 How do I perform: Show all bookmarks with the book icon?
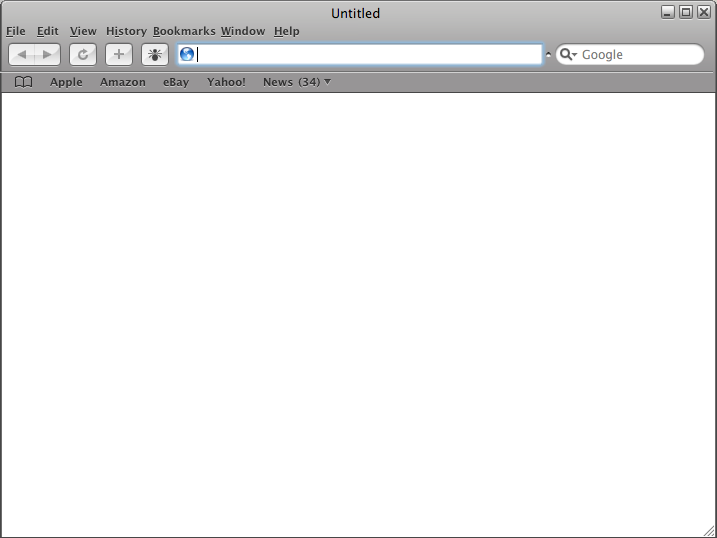[23, 82]
